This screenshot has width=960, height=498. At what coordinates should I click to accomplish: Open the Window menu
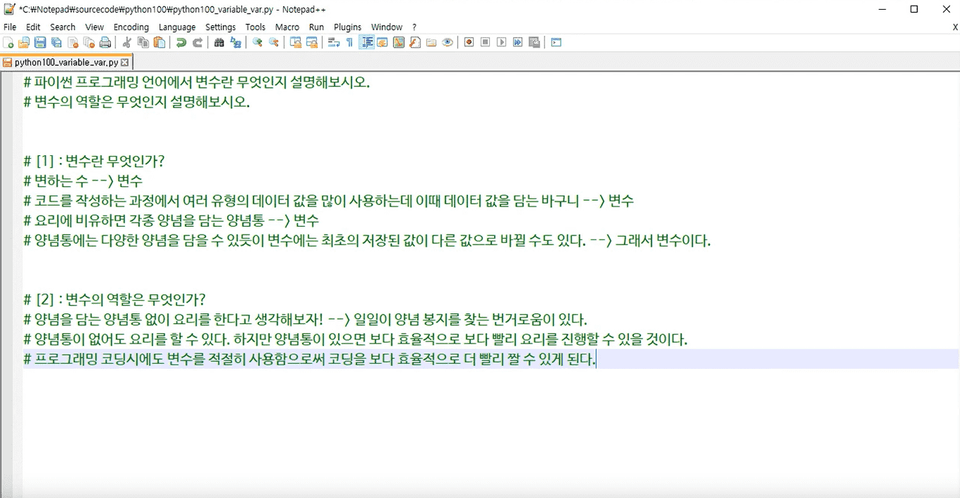[387, 27]
